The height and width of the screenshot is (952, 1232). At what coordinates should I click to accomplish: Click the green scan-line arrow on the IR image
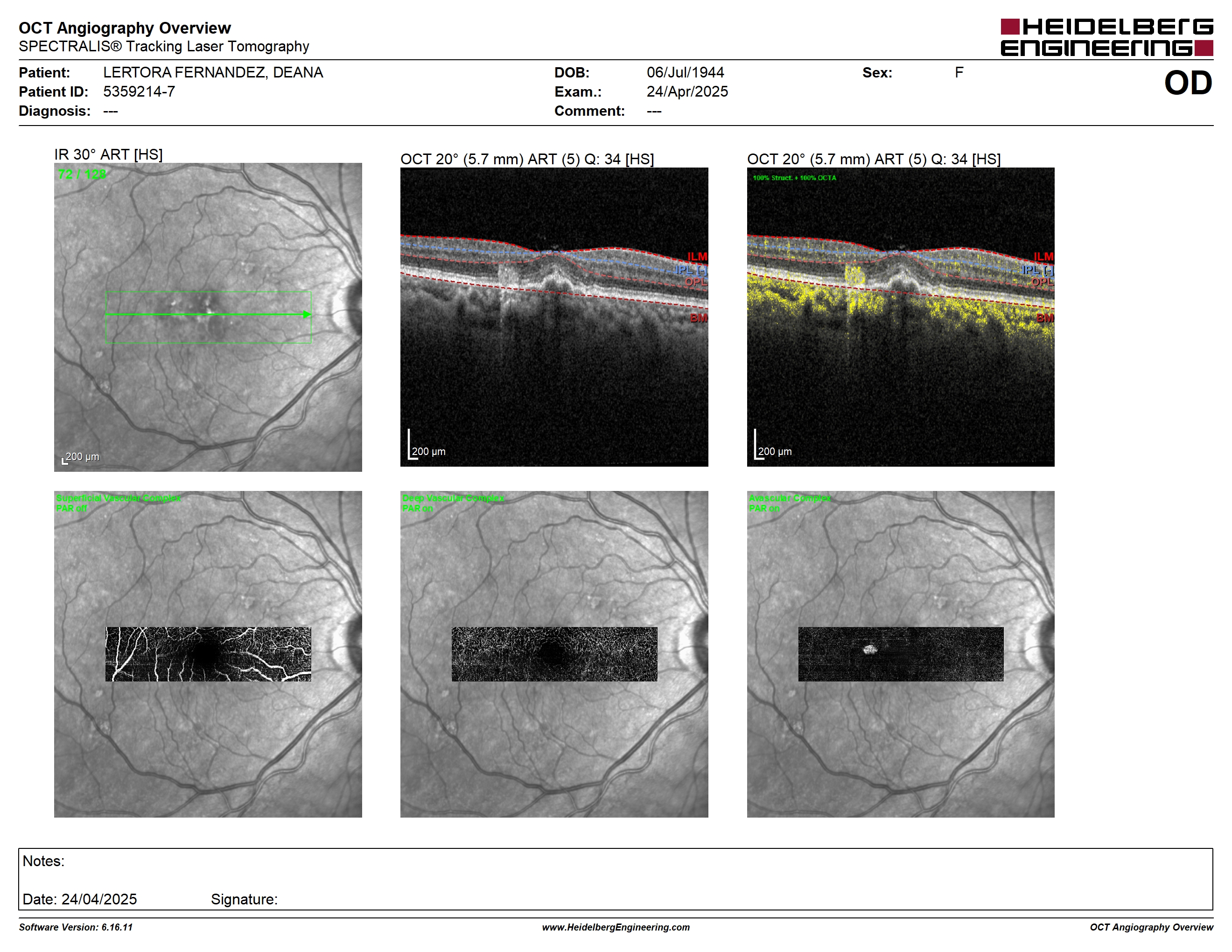click(208, 314)
